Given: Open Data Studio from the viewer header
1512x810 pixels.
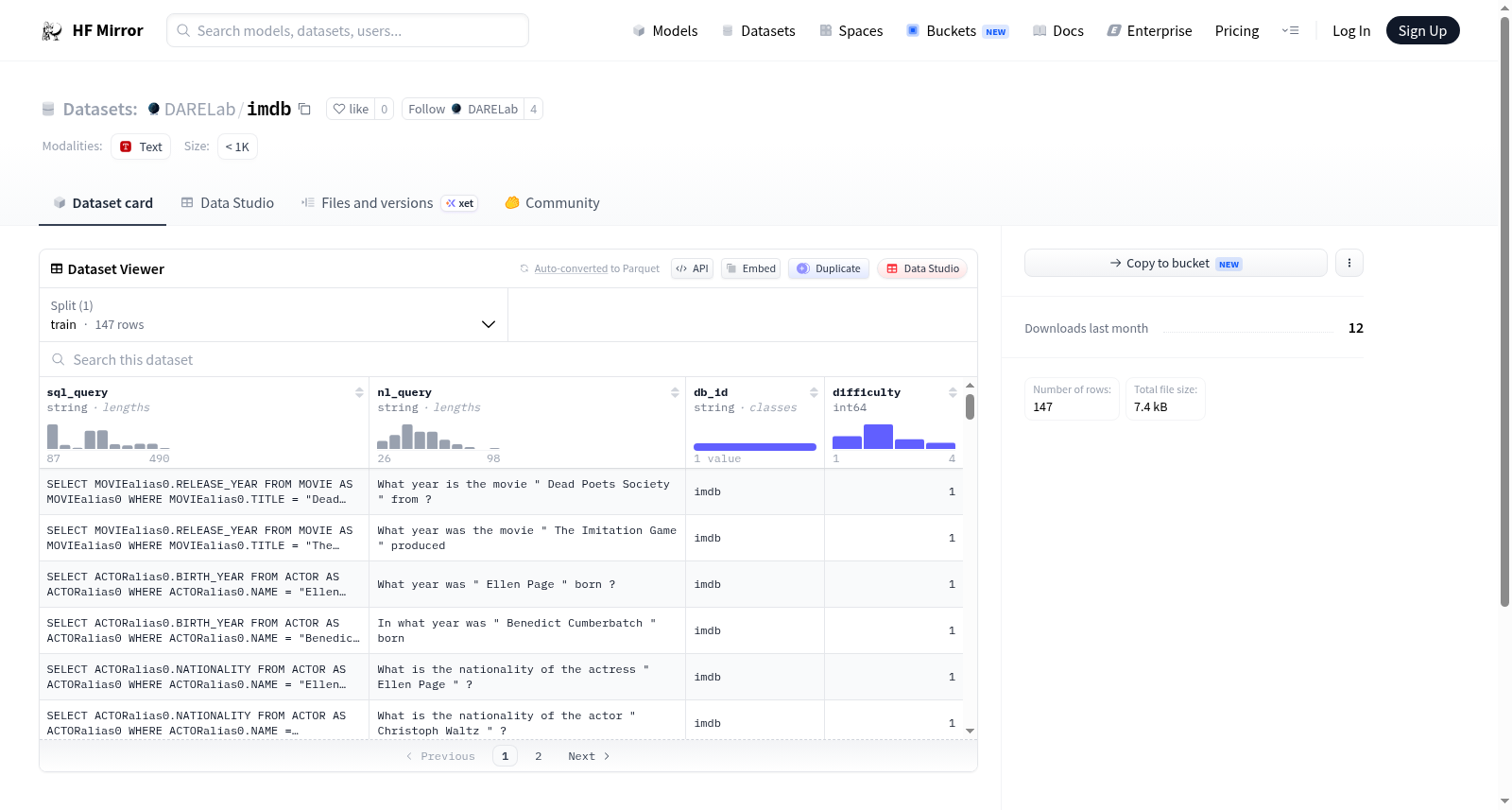Looking at the screenshot, I should coord(922,268).
